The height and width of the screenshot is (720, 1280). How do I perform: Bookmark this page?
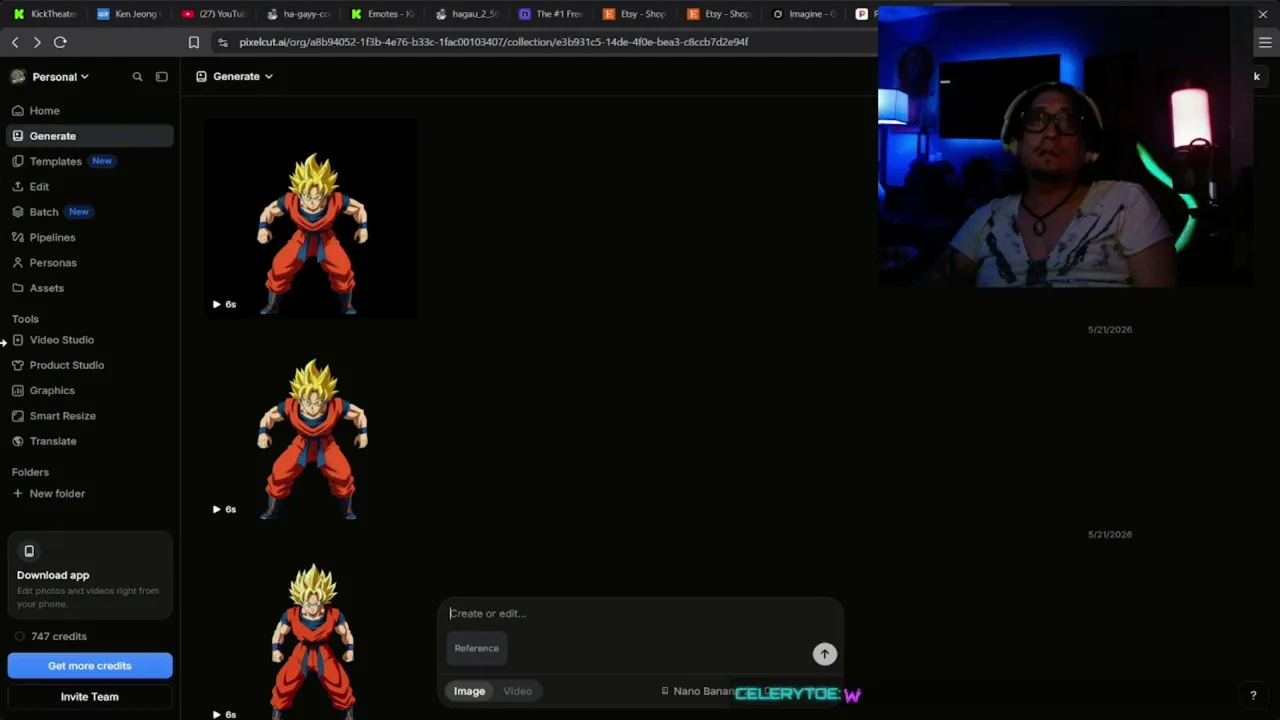[x=194, y=42]
